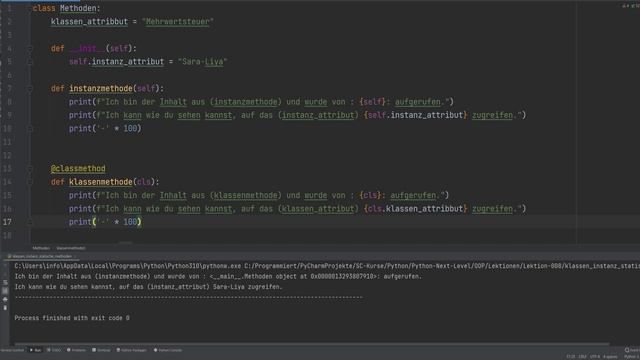
Task: Collapse the instanzmethode fold marker
Action: pos(30,89)
